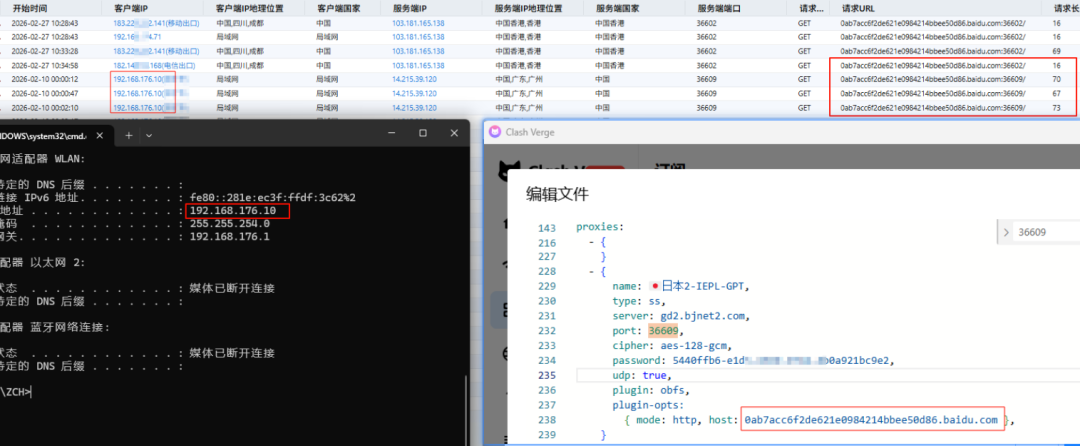Image resolution: width=1080 pixels, height=446 pixels.
Task: Sort by the 开始时间 column header
Action: [x=30, y=8]
